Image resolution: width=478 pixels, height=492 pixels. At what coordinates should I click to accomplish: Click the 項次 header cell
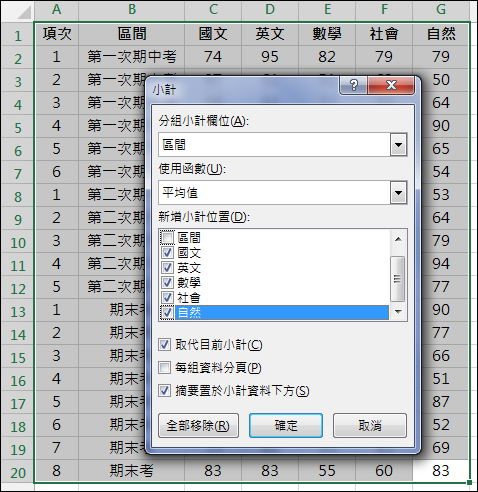click(56, 34)
